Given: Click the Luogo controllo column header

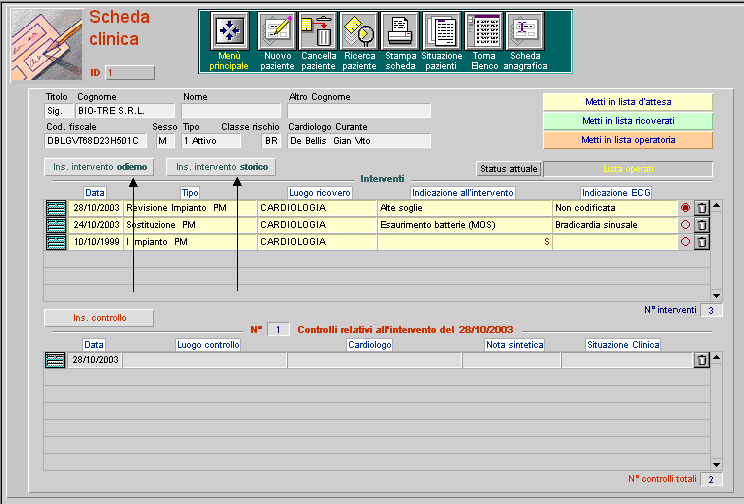Looking at the screenshot, I should [208, 345].
